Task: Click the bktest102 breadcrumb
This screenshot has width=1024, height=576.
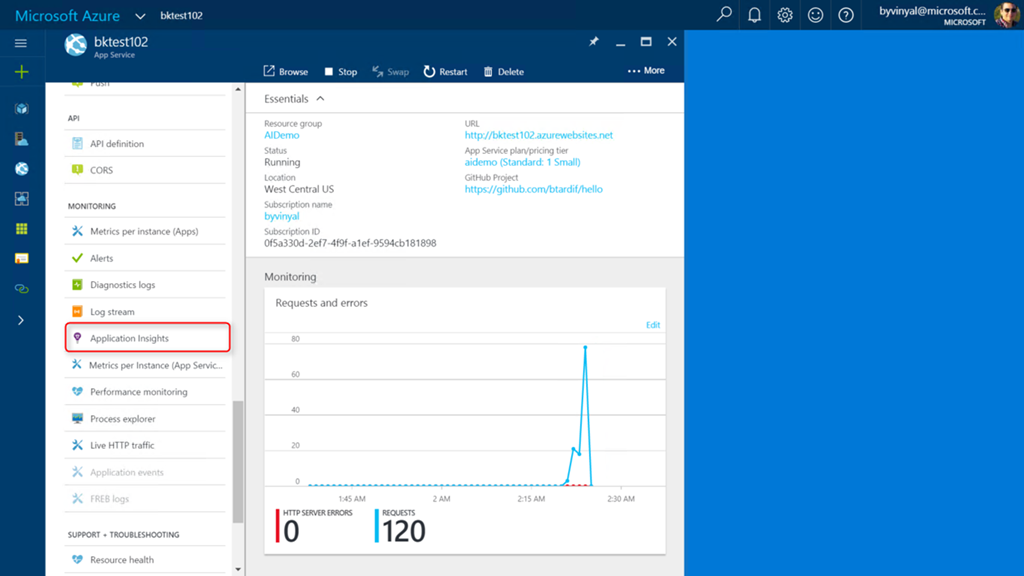Action: (x=182, y=16)
